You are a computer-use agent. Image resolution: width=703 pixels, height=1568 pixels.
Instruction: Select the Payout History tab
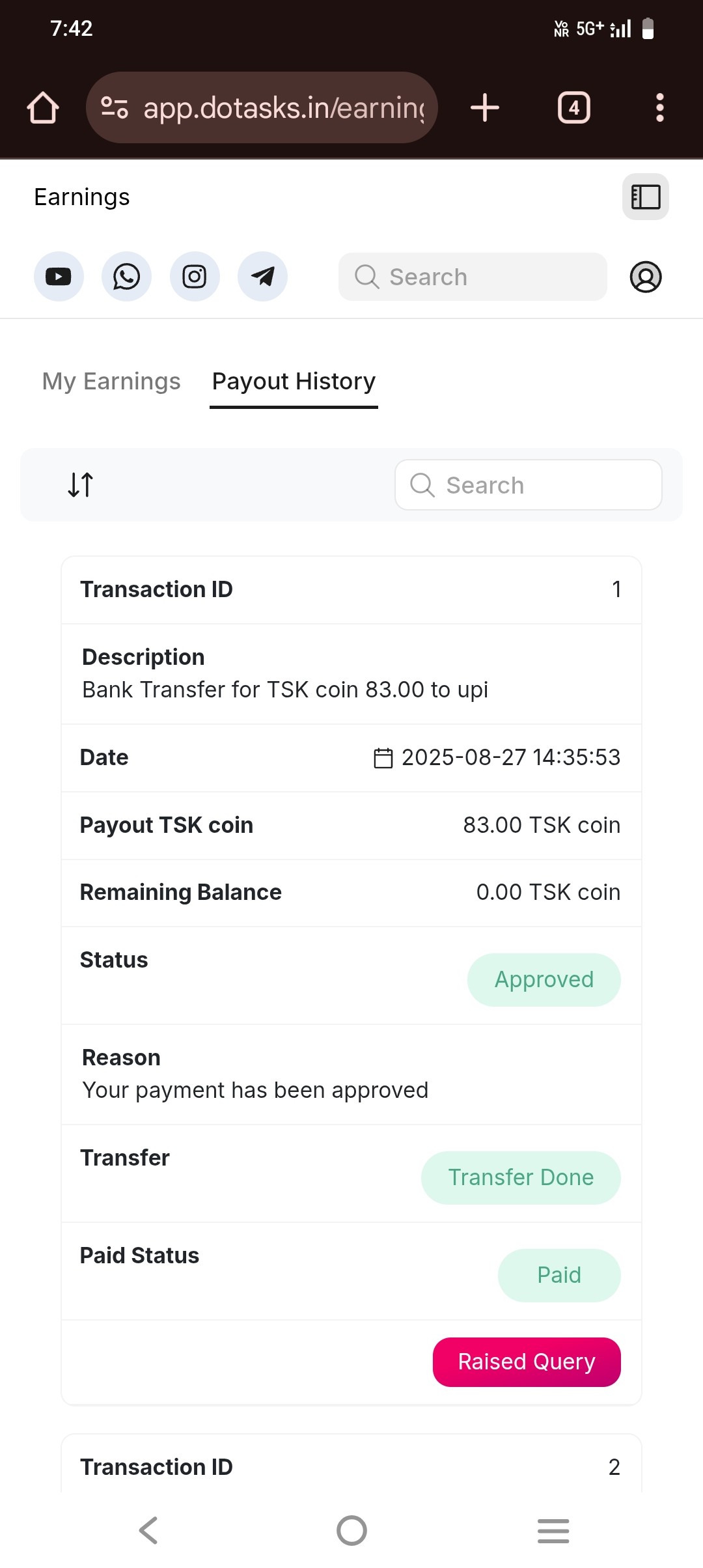[294, 382]
